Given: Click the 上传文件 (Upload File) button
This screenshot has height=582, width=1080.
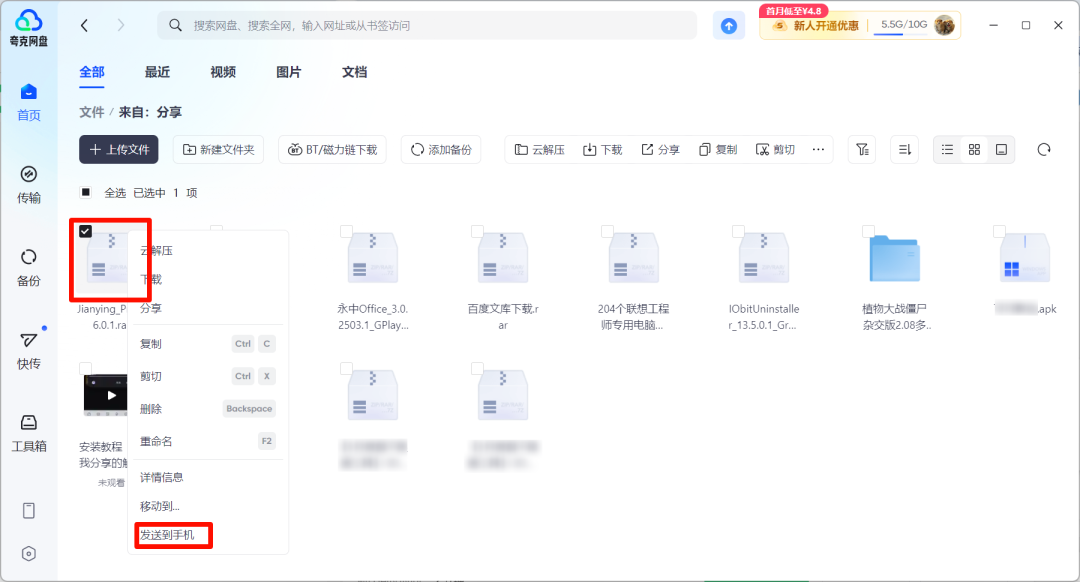Looking at the screenshot, I should [118, 149].
